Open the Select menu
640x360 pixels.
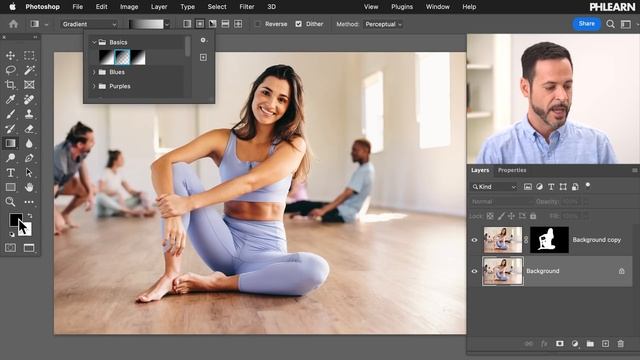(217, 7)
